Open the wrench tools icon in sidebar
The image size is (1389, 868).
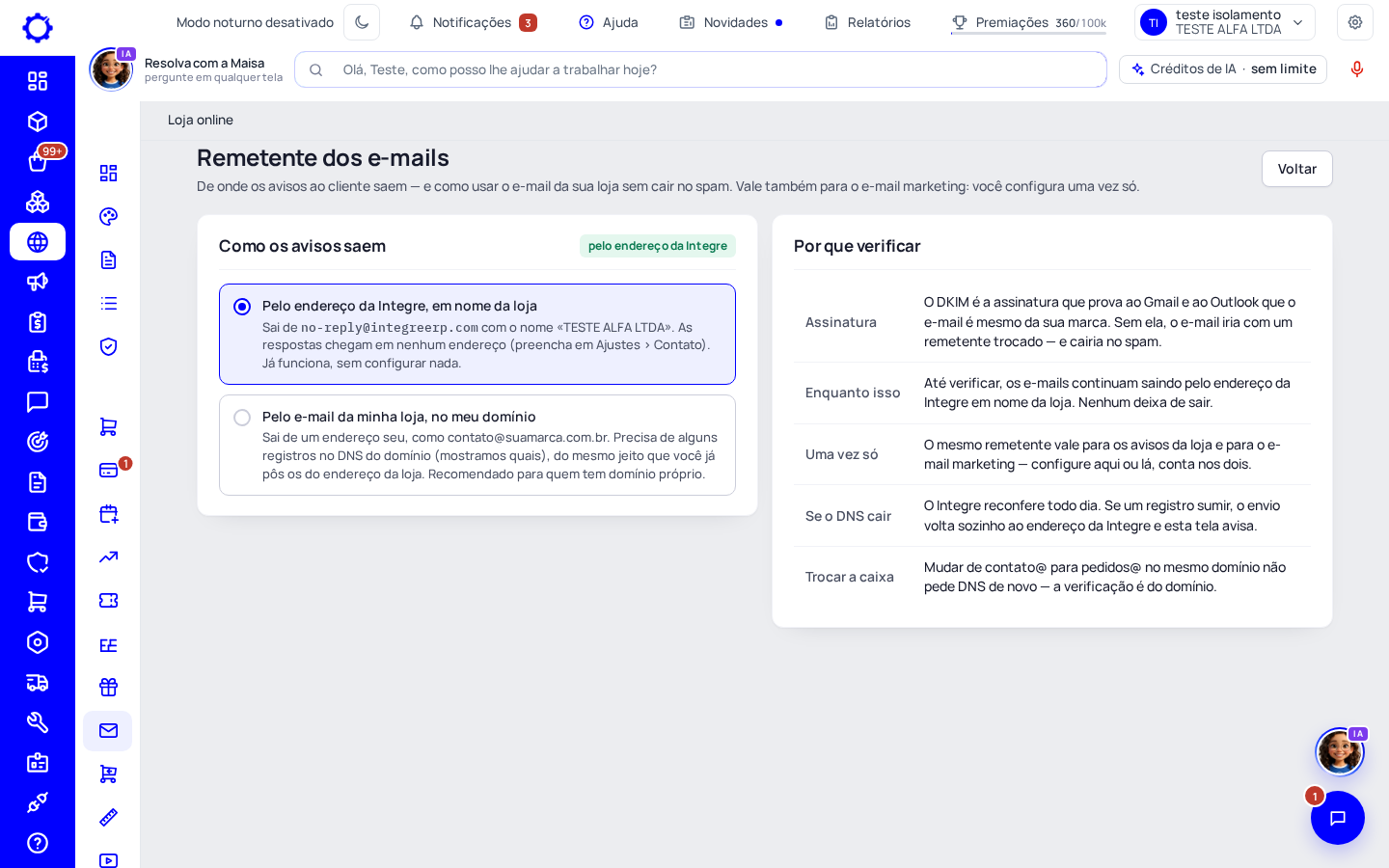coord(38,722)
